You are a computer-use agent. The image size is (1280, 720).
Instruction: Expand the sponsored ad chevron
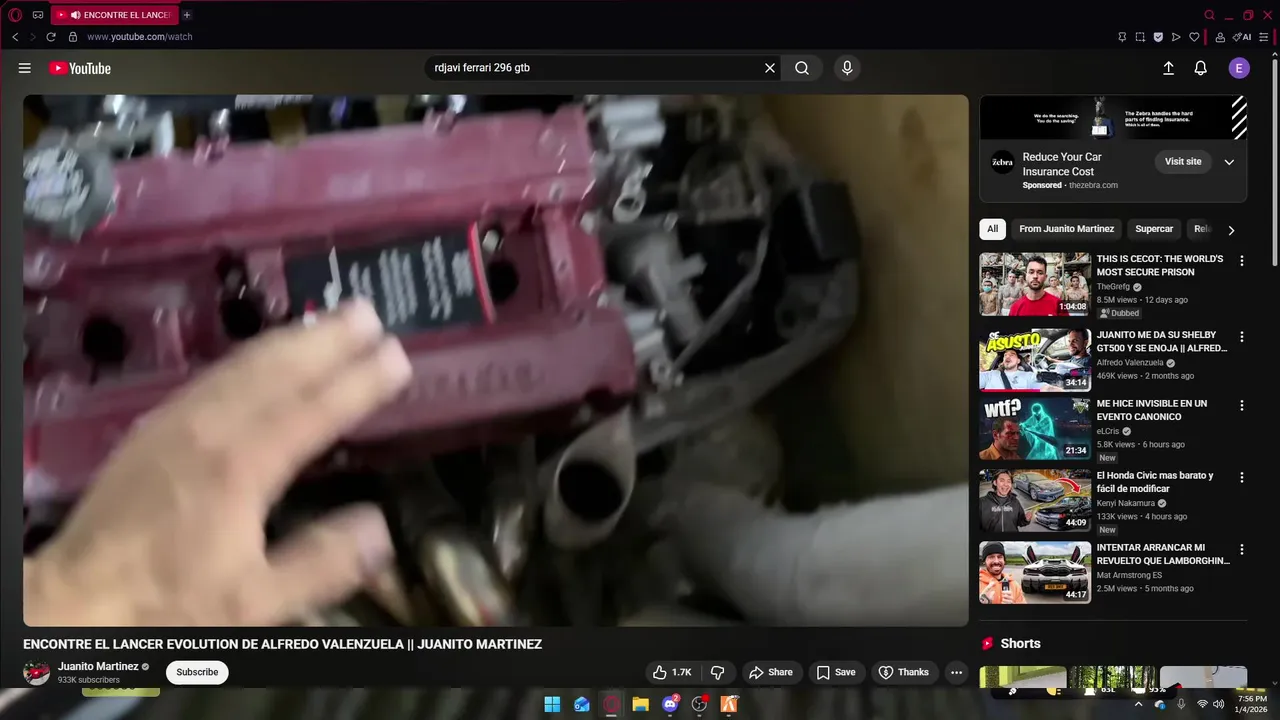coord(1229,162)
